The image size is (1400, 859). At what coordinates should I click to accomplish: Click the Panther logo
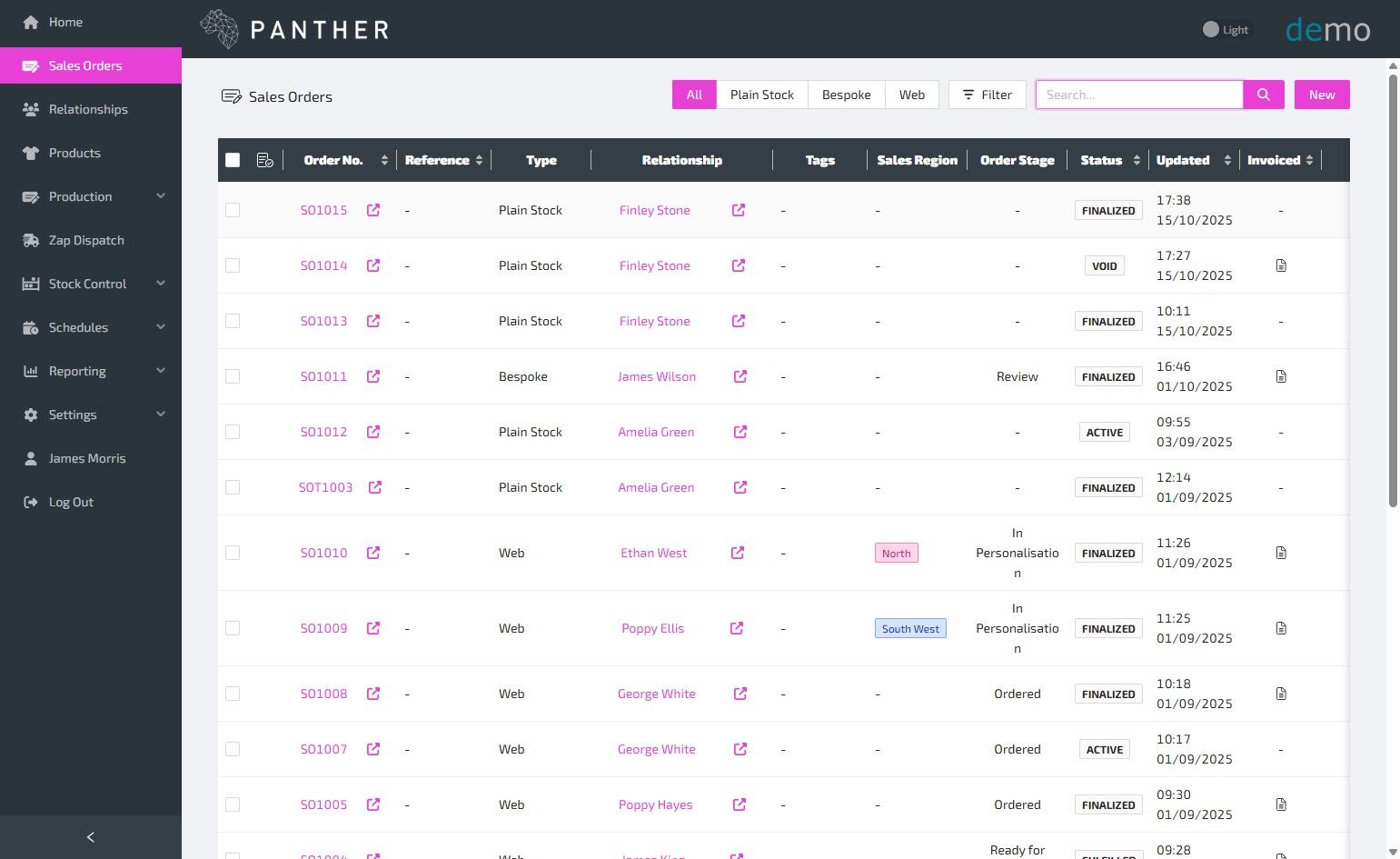[x=295, y=29]
